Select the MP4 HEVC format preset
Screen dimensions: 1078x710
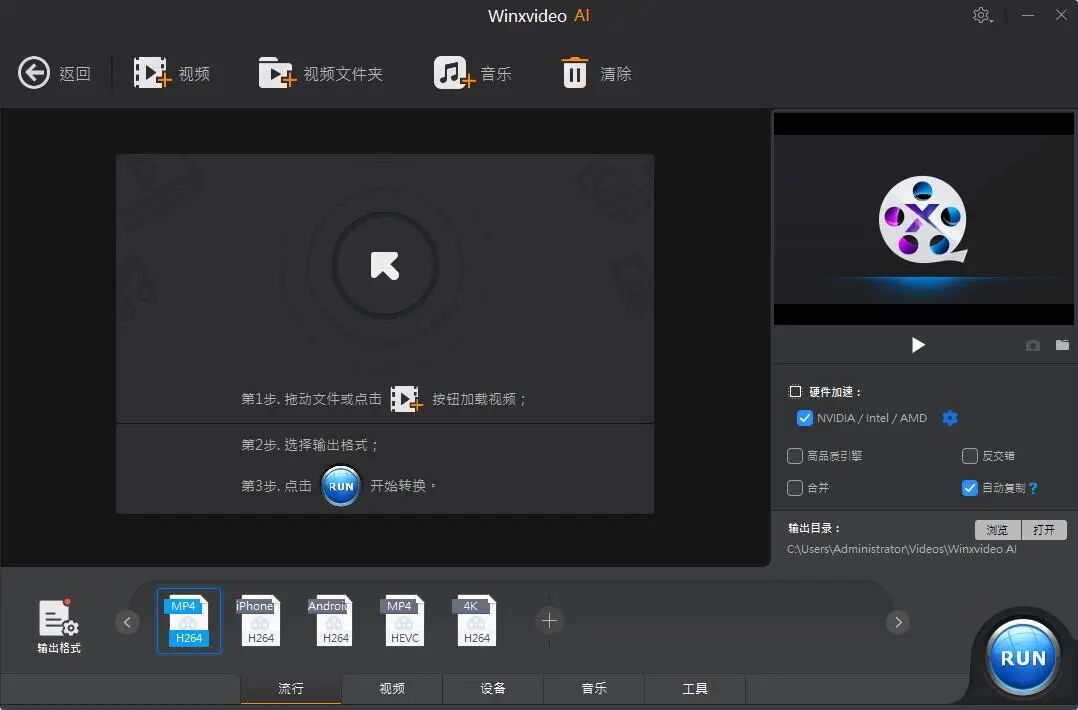point(404,620)
